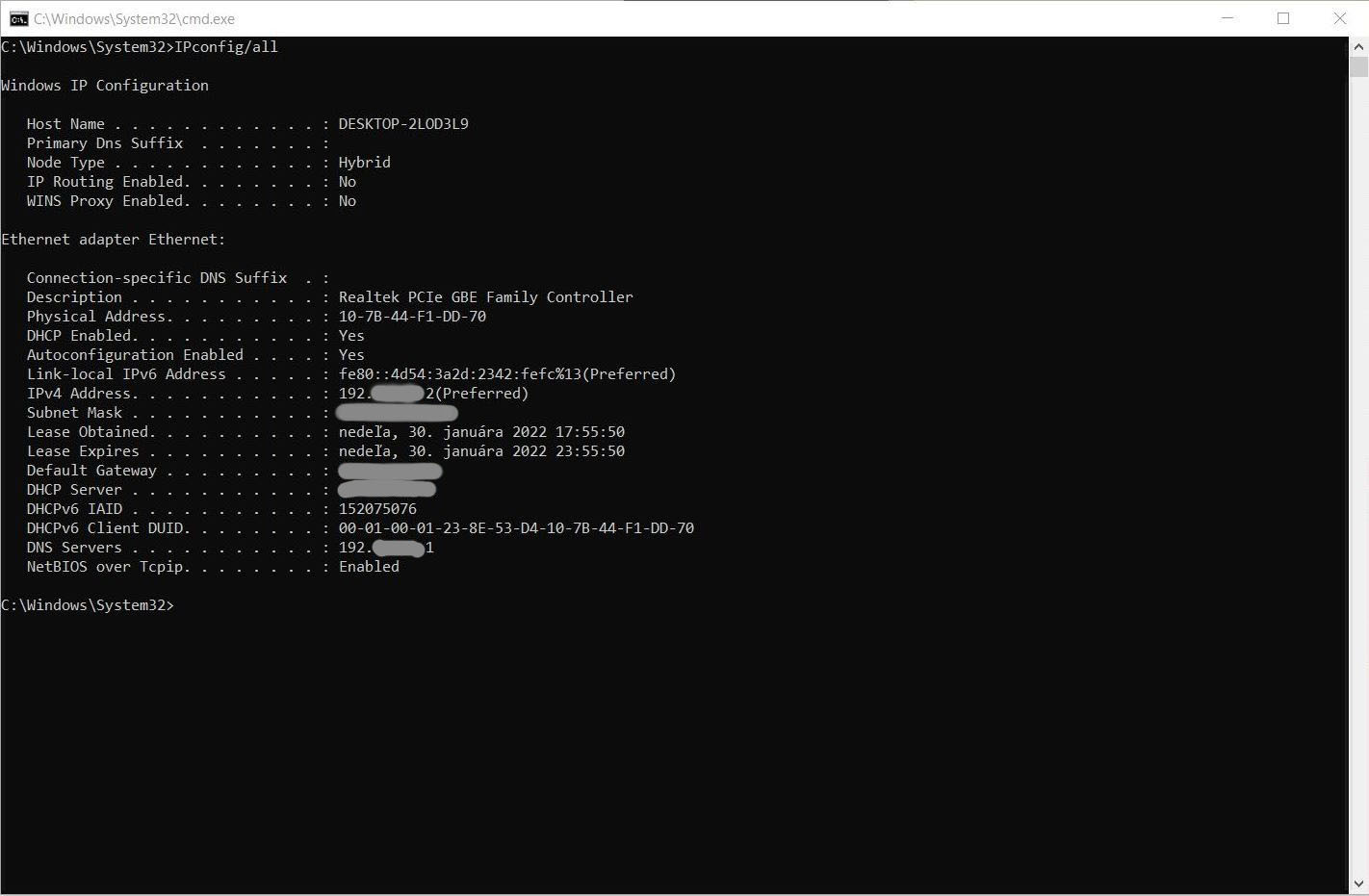Maximize the Command Prompt window
The width and height of the screenshot is (1369, 896).
(1283, 18)
